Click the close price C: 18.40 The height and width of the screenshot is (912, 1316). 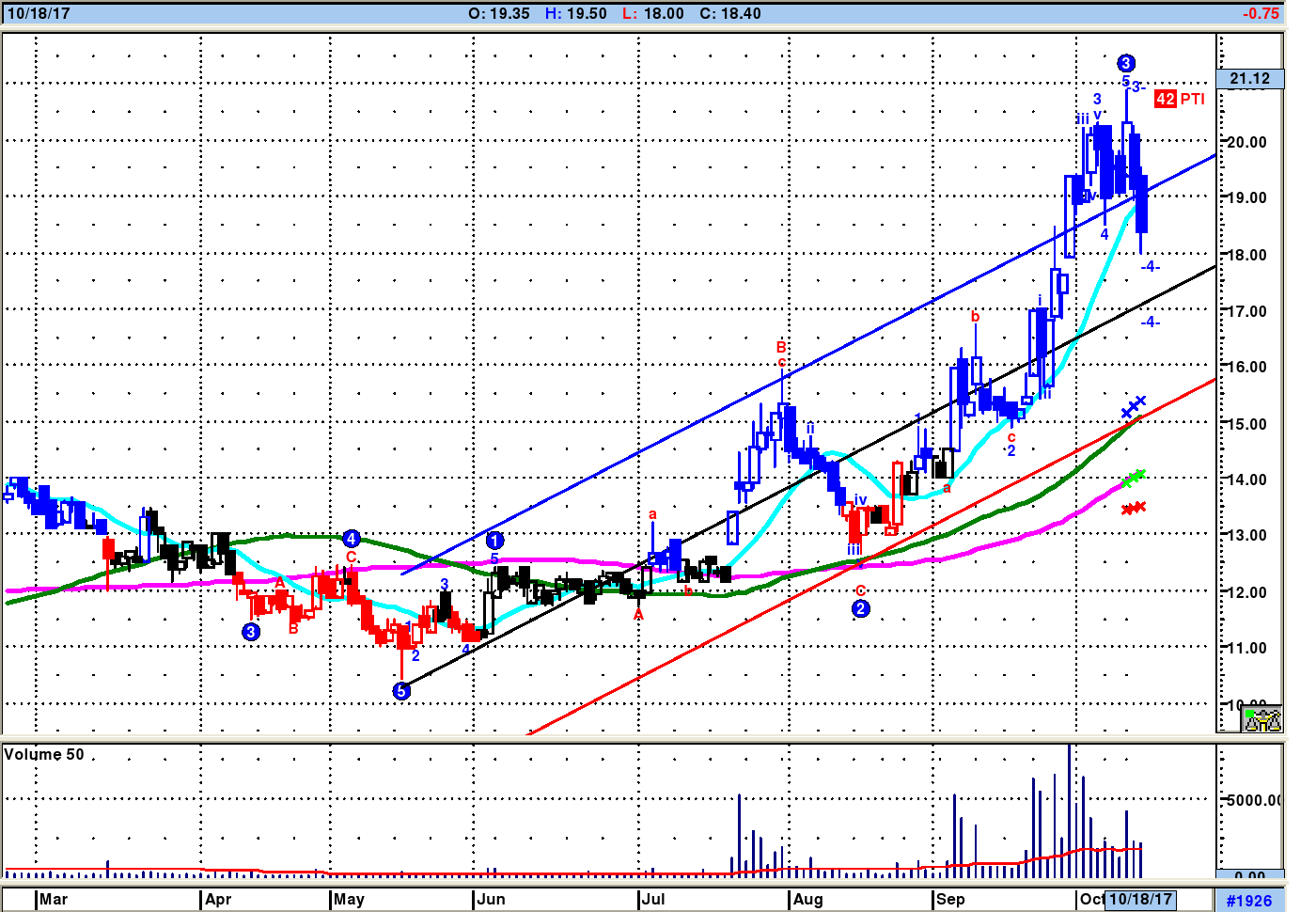pos(730,14)
